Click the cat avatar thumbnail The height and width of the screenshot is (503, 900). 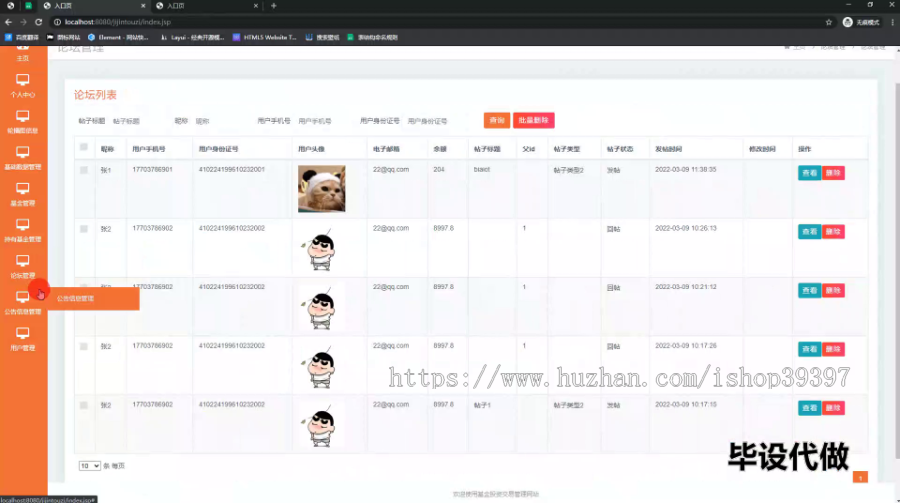point(321,189)
